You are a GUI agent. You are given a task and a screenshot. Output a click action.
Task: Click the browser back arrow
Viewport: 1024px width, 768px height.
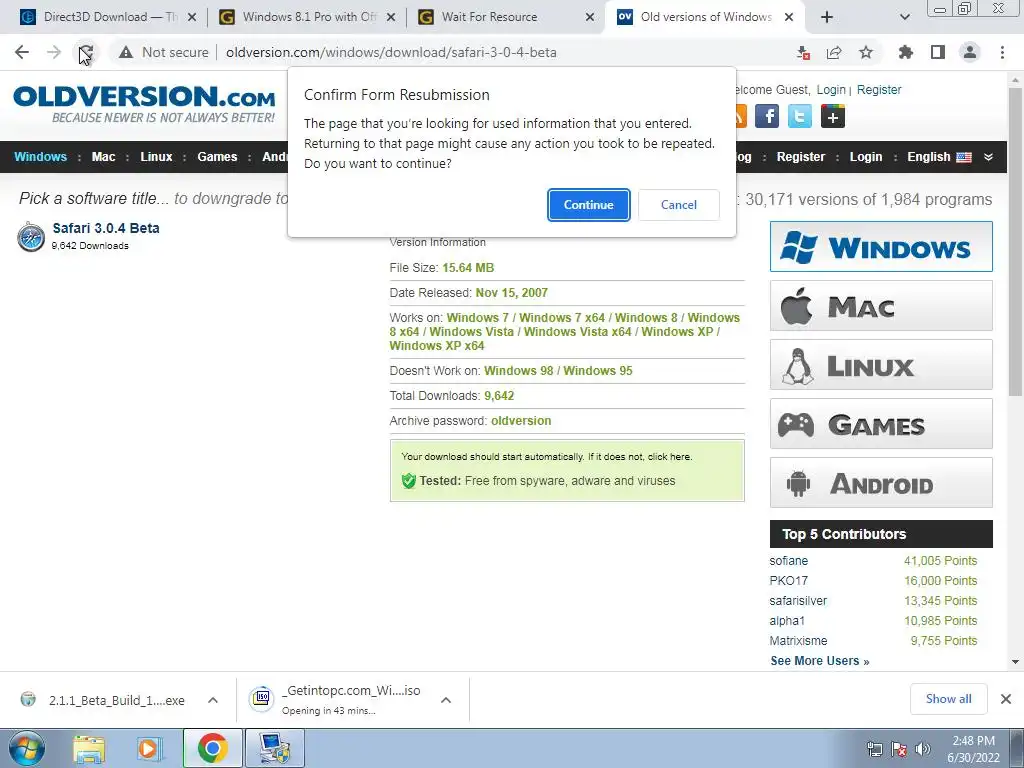click(x=22, y=52)
